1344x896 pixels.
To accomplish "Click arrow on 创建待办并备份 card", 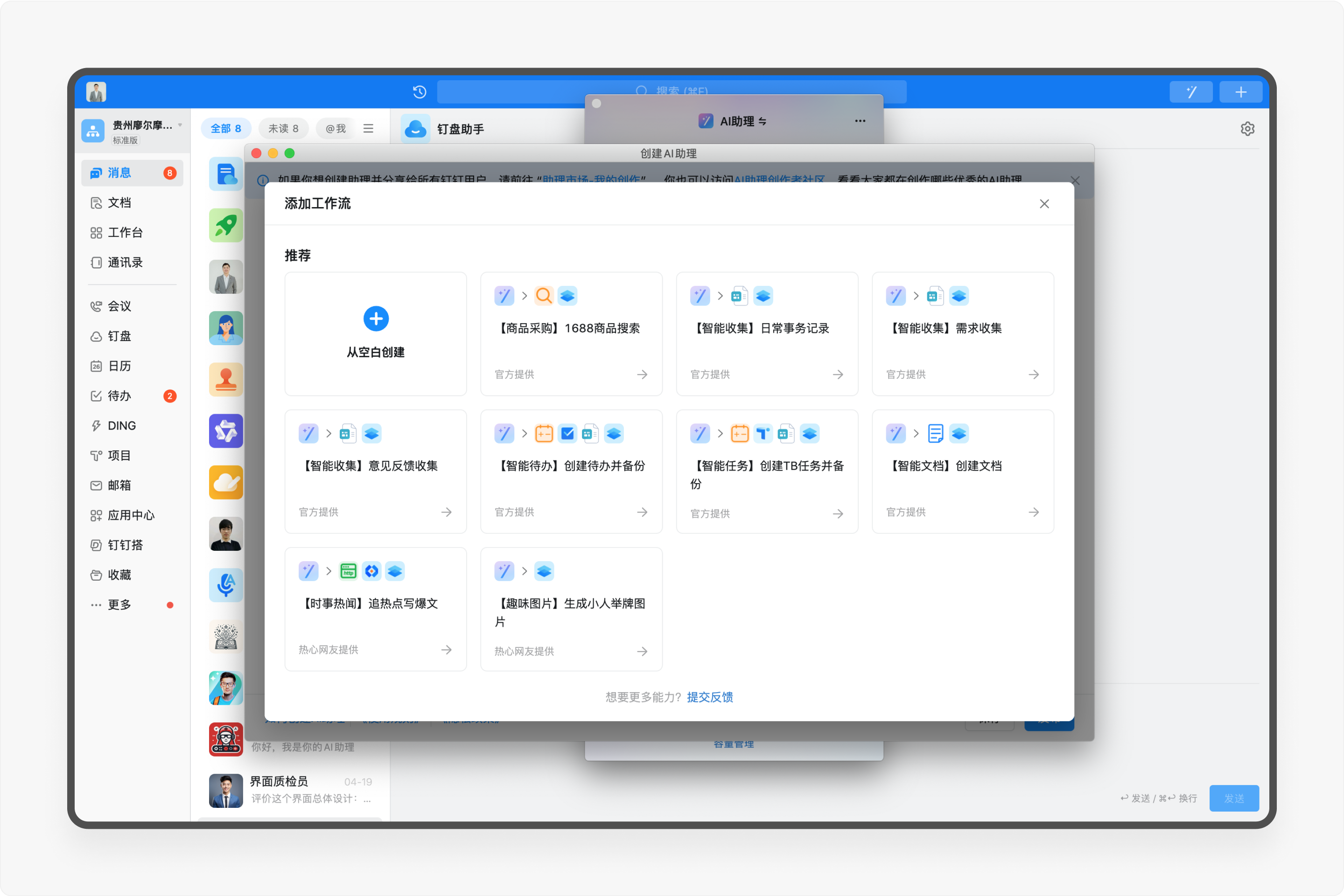I will [642, 512].
